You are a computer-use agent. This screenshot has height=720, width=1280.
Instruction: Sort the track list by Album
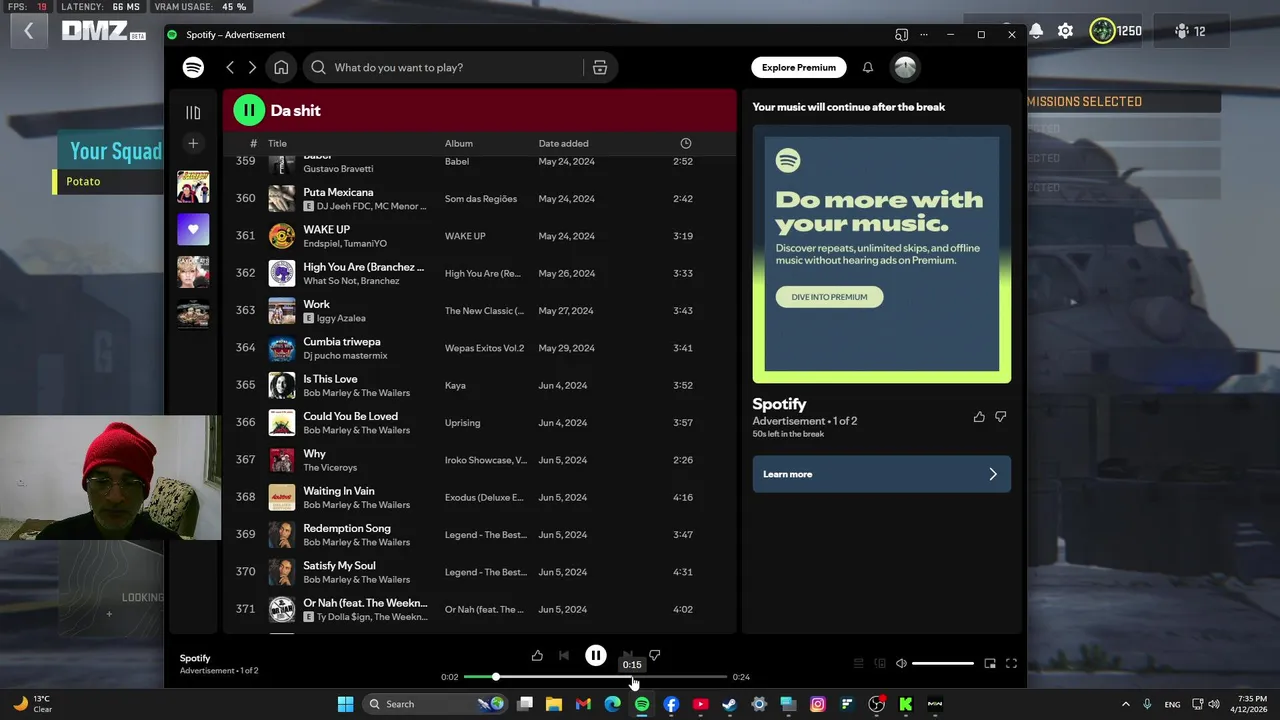[x=459, y=143]
